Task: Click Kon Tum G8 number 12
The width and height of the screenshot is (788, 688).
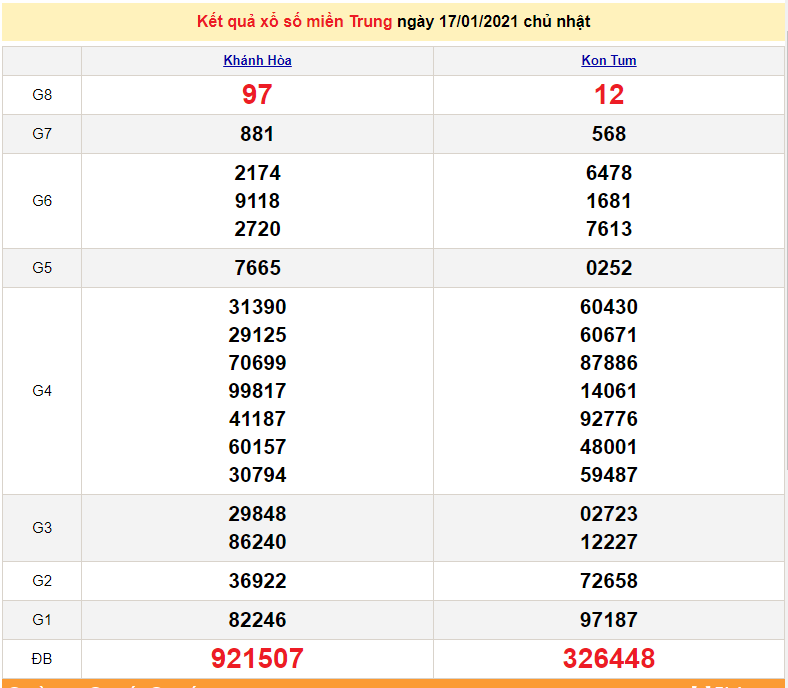Action: [608, 95]
